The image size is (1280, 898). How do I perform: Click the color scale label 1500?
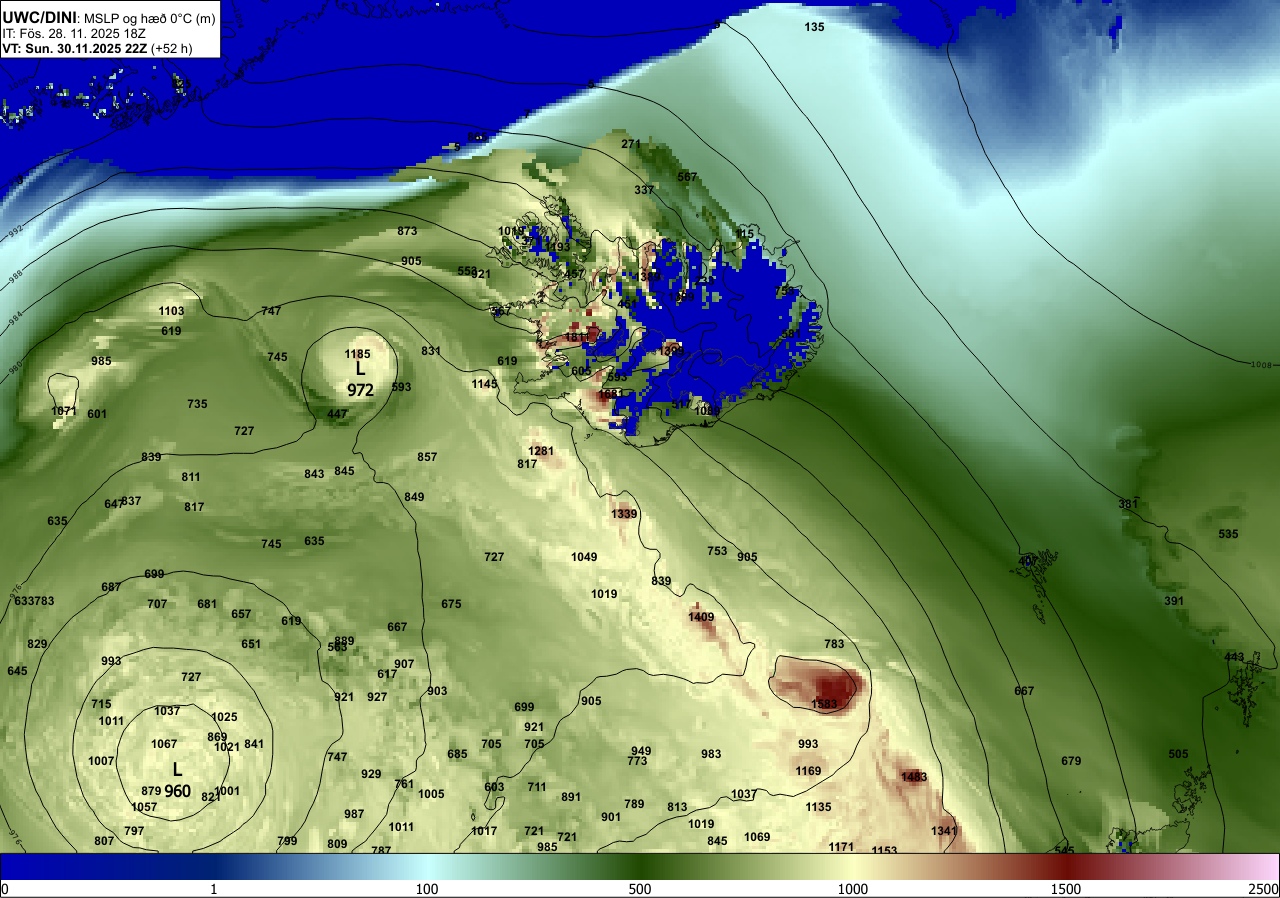click(1066, 889)
